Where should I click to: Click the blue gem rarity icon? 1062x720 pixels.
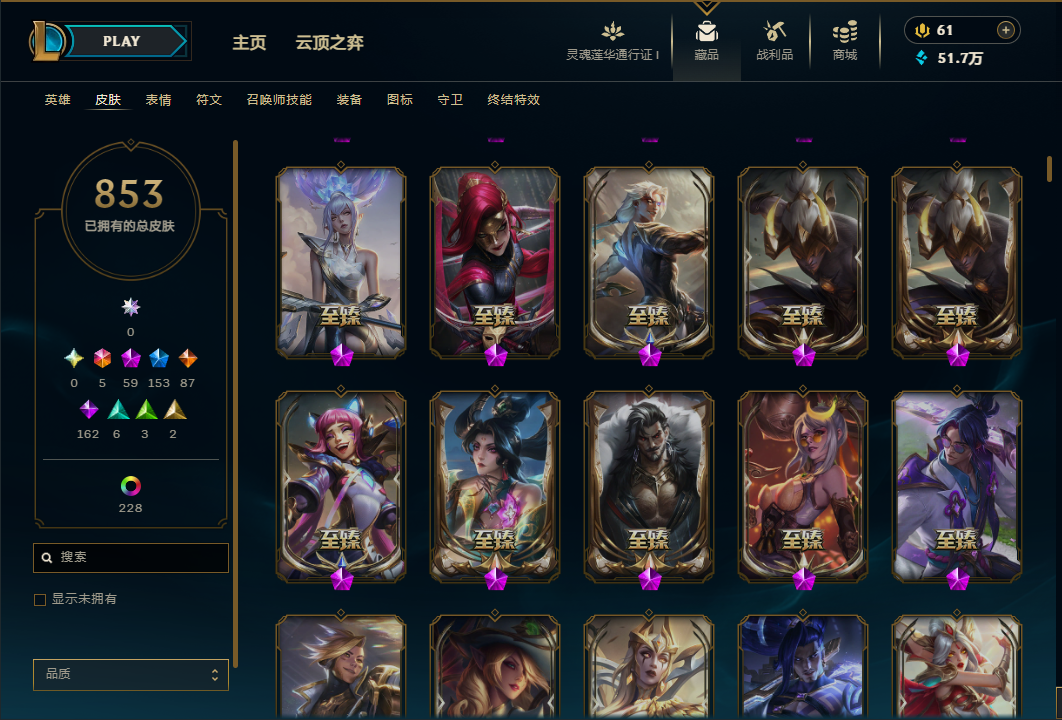coord(158,358)
